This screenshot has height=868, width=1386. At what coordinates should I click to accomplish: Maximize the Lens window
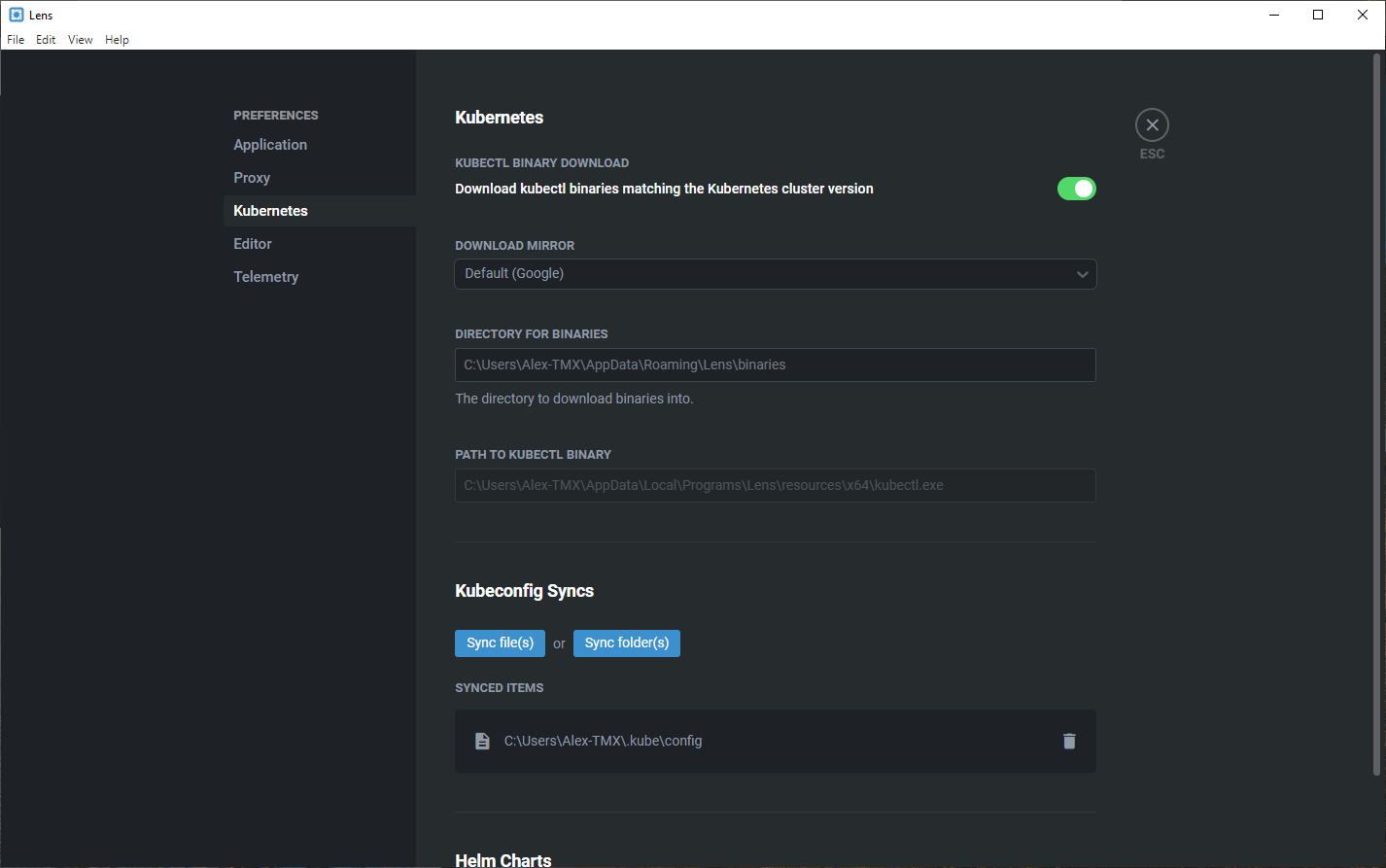click(1318, 15)
